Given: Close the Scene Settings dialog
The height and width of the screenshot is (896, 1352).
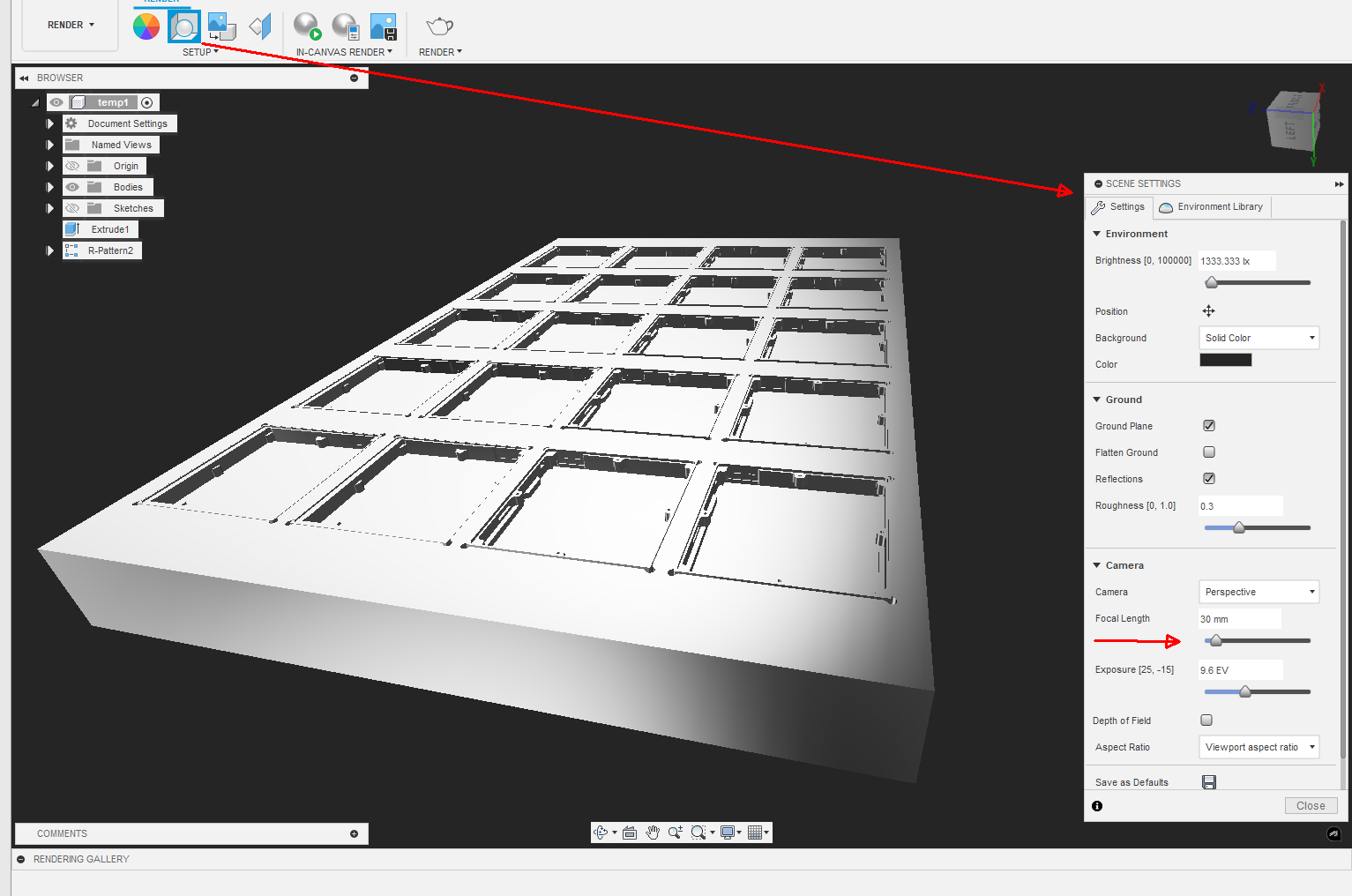Looking at the screenshot, I should pyautogui.click(x=1311, y=805).
